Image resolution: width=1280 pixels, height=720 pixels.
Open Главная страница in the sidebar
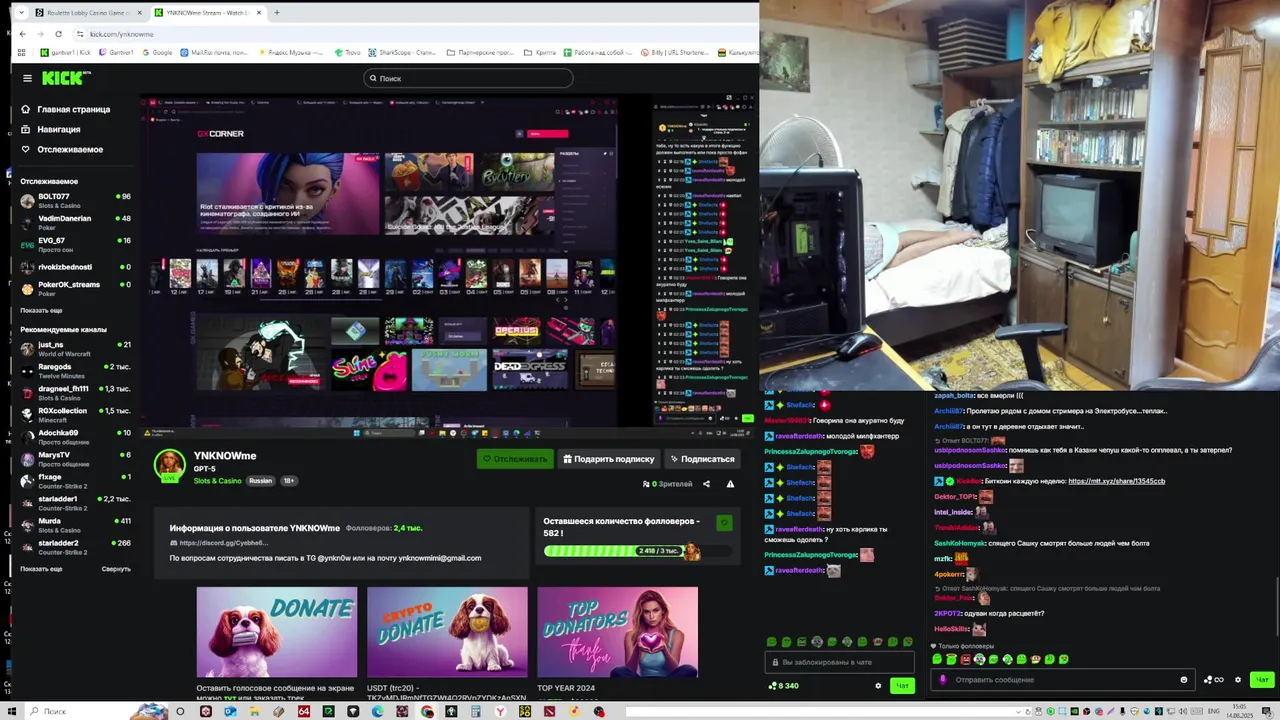coord(73,109)
